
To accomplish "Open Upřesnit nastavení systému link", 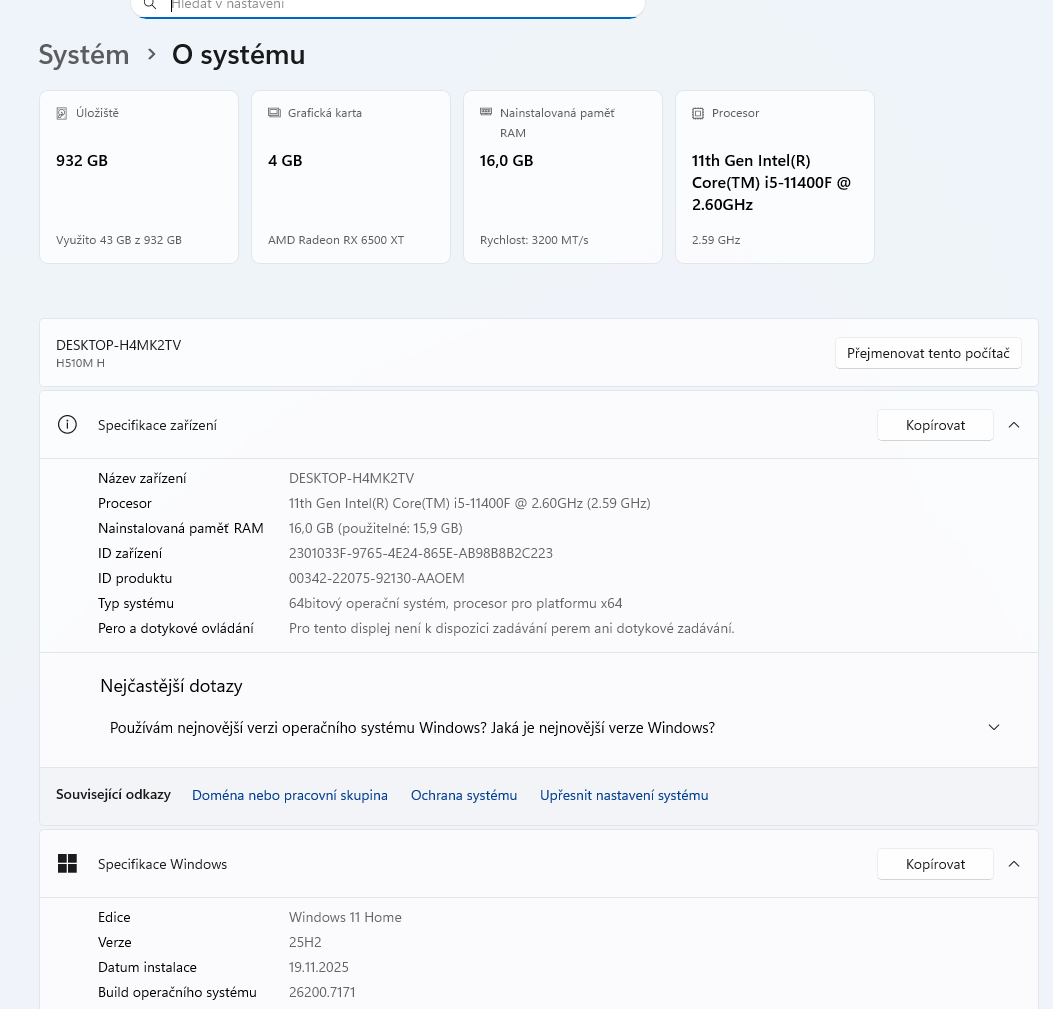I will coord(624,795).
